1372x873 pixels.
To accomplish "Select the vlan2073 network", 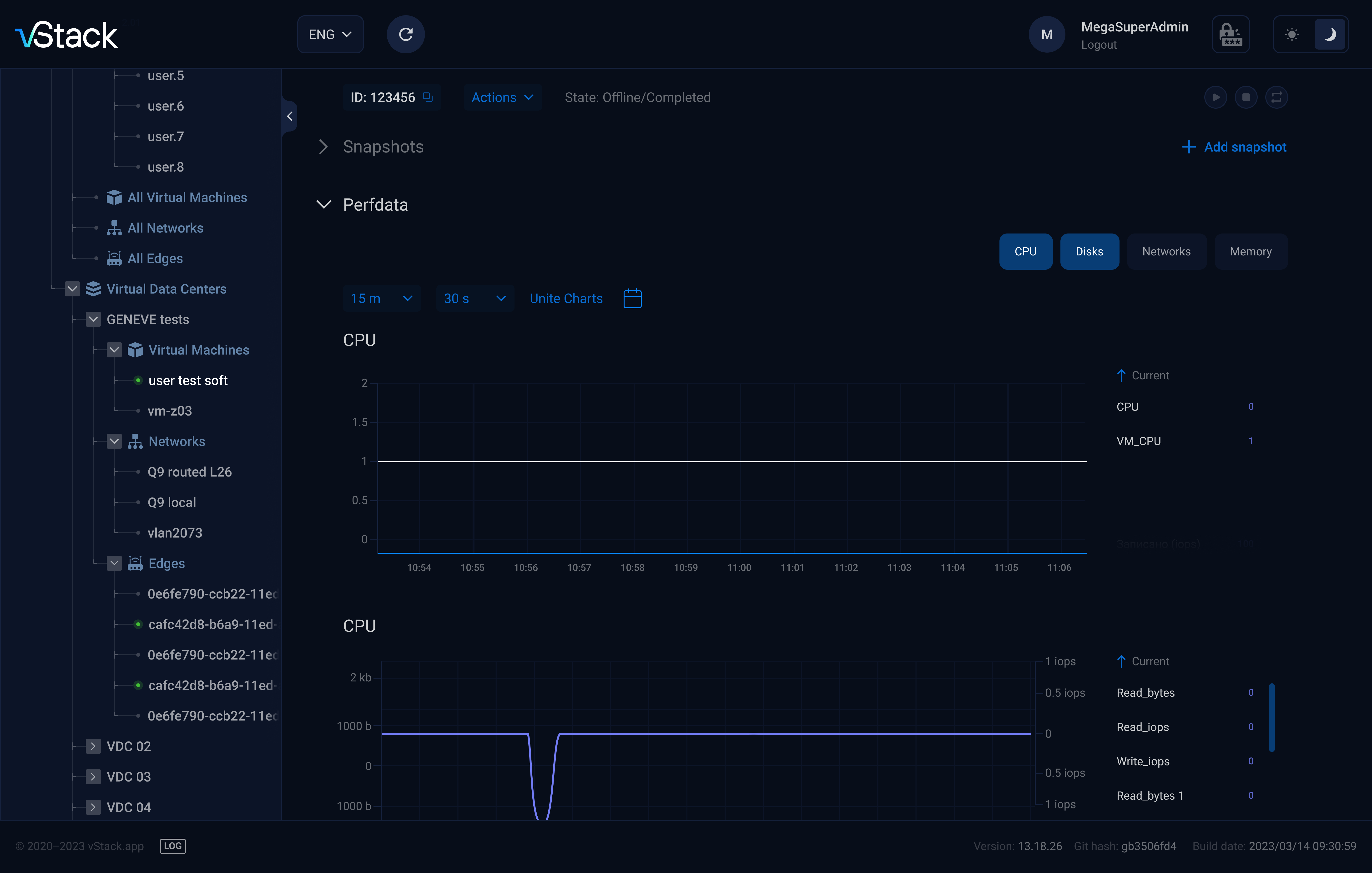I will pyautogui.click(x=175, y=533).
